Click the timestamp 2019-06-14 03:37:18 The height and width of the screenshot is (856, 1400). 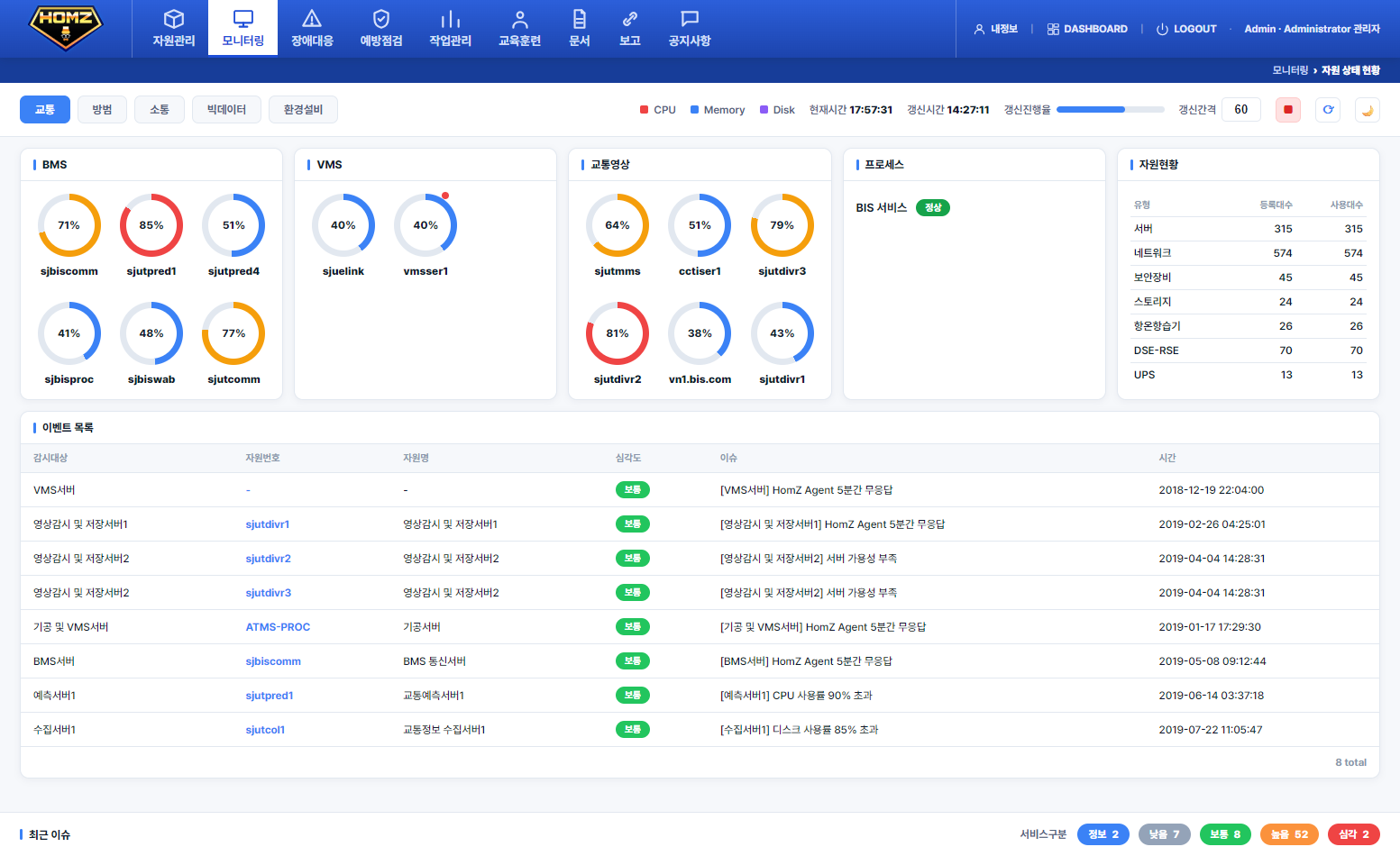[x=1212, y=696]
